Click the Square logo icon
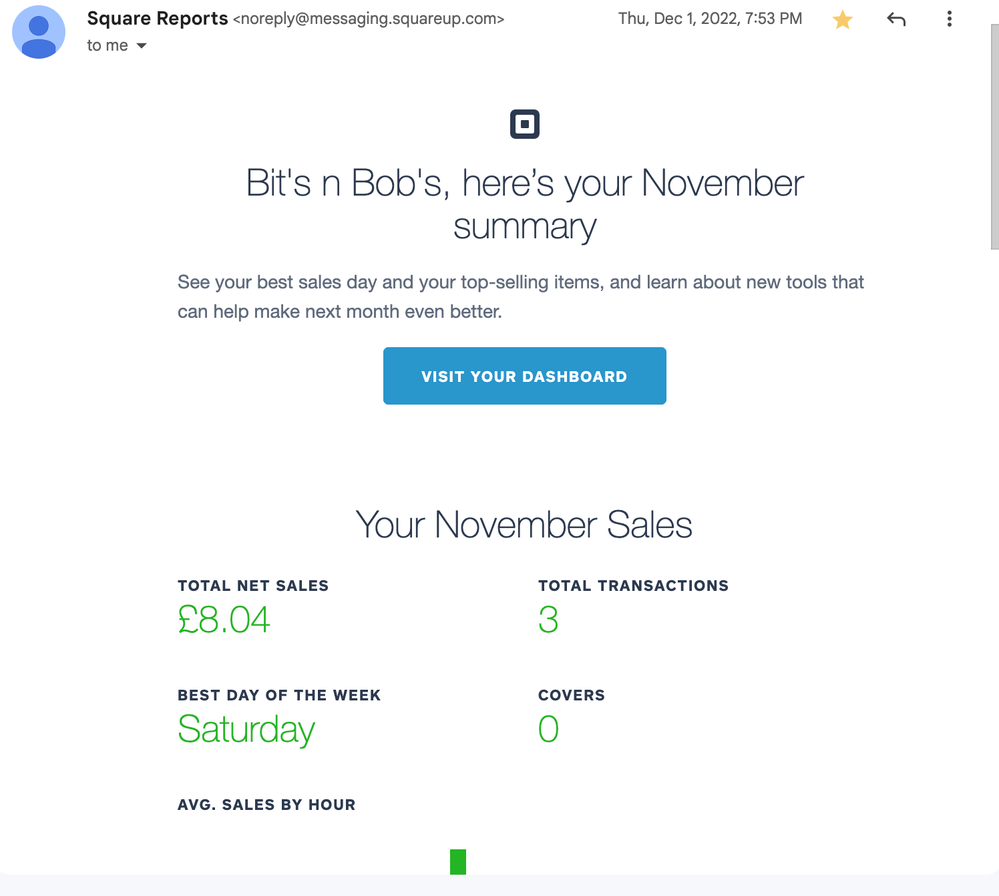Viewport: 999px width, 896px height. pos(524,124)
